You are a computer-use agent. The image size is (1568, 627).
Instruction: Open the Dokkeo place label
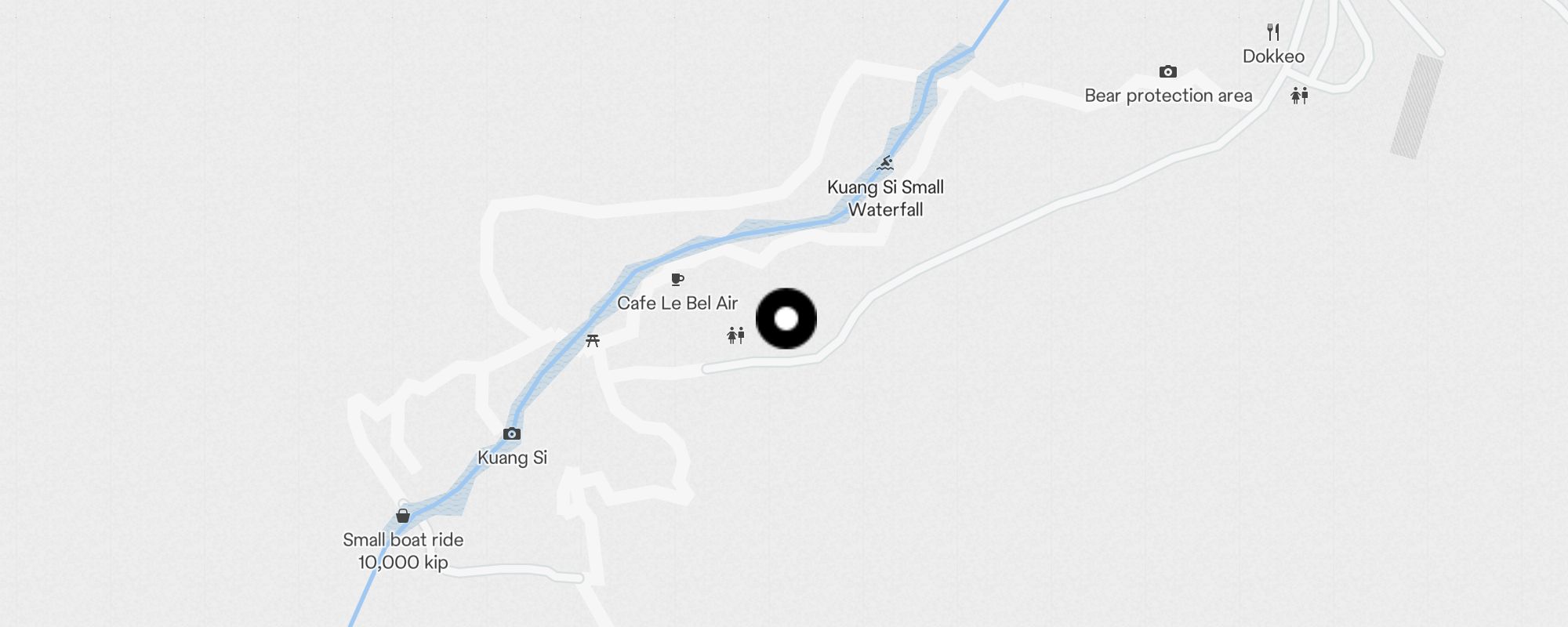[x=1273, y=56]
